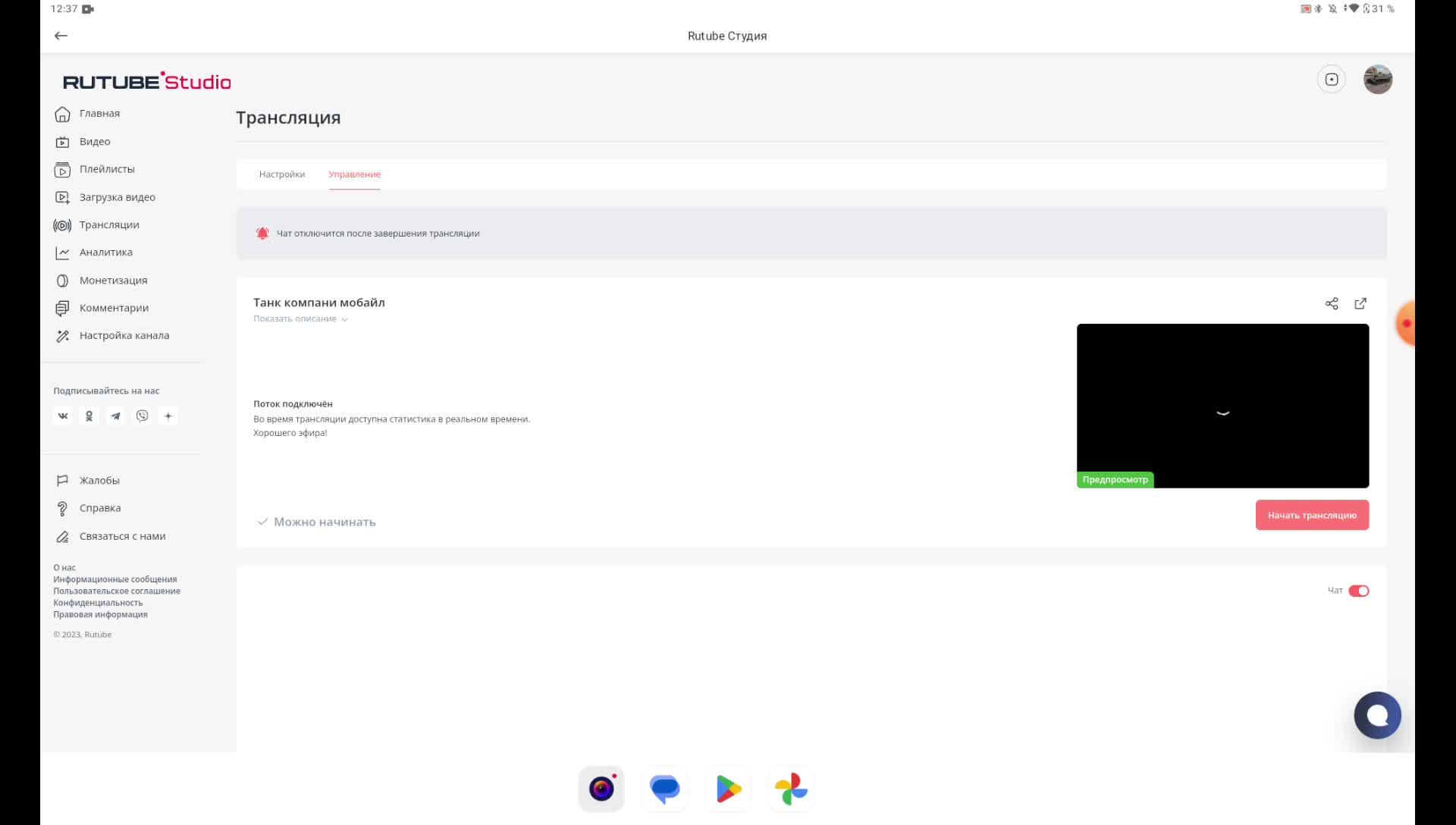Switch to the Настройки tab
Viewport: 1456px width, 825px height.
tap(282, 174)
